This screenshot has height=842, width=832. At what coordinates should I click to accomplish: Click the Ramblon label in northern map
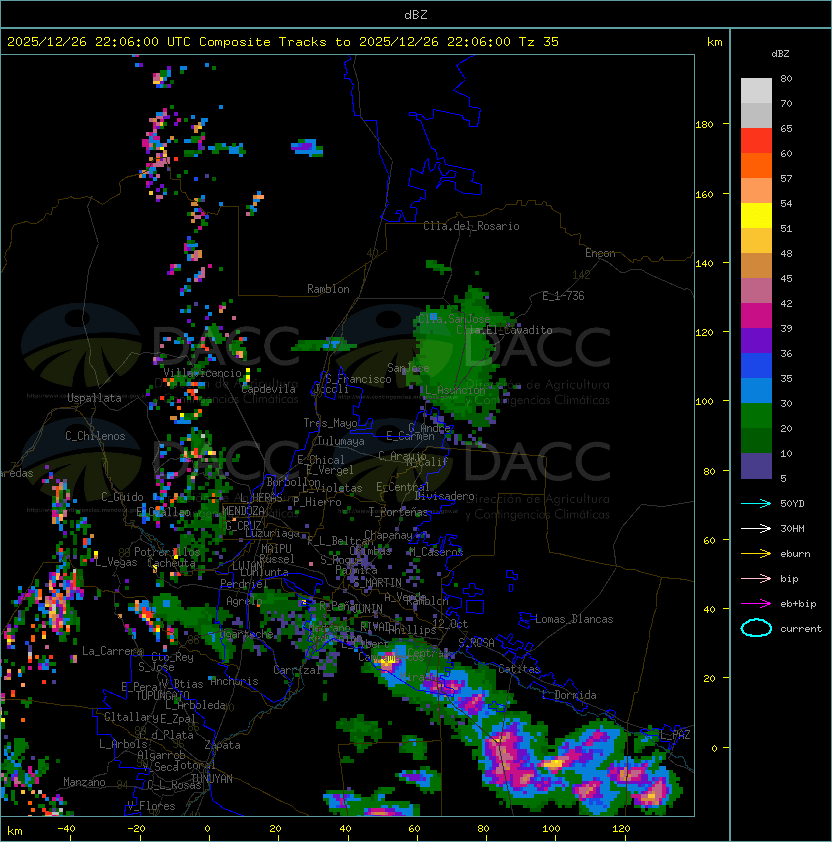328,289
